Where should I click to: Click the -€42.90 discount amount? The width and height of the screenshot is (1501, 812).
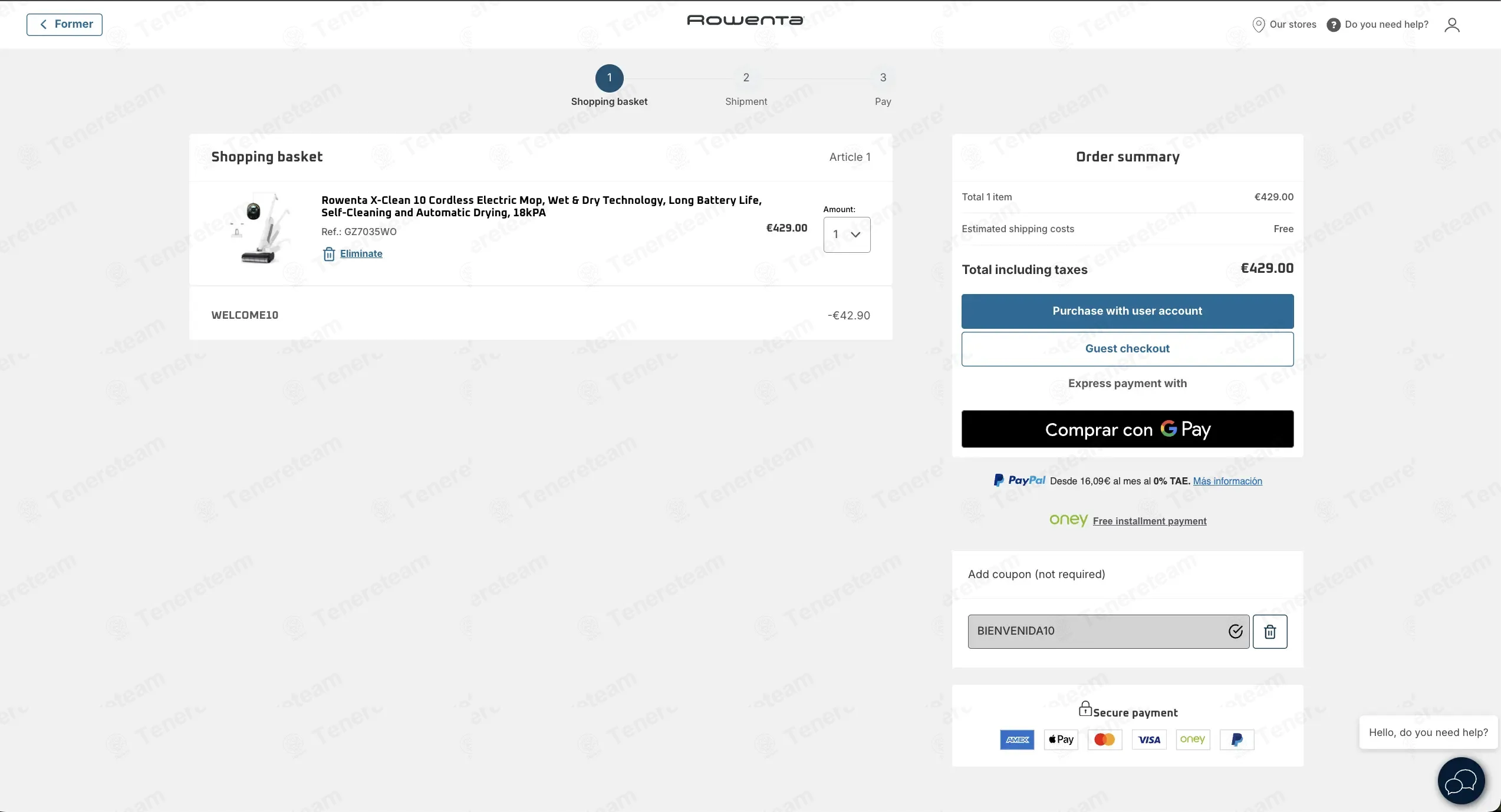848,315
